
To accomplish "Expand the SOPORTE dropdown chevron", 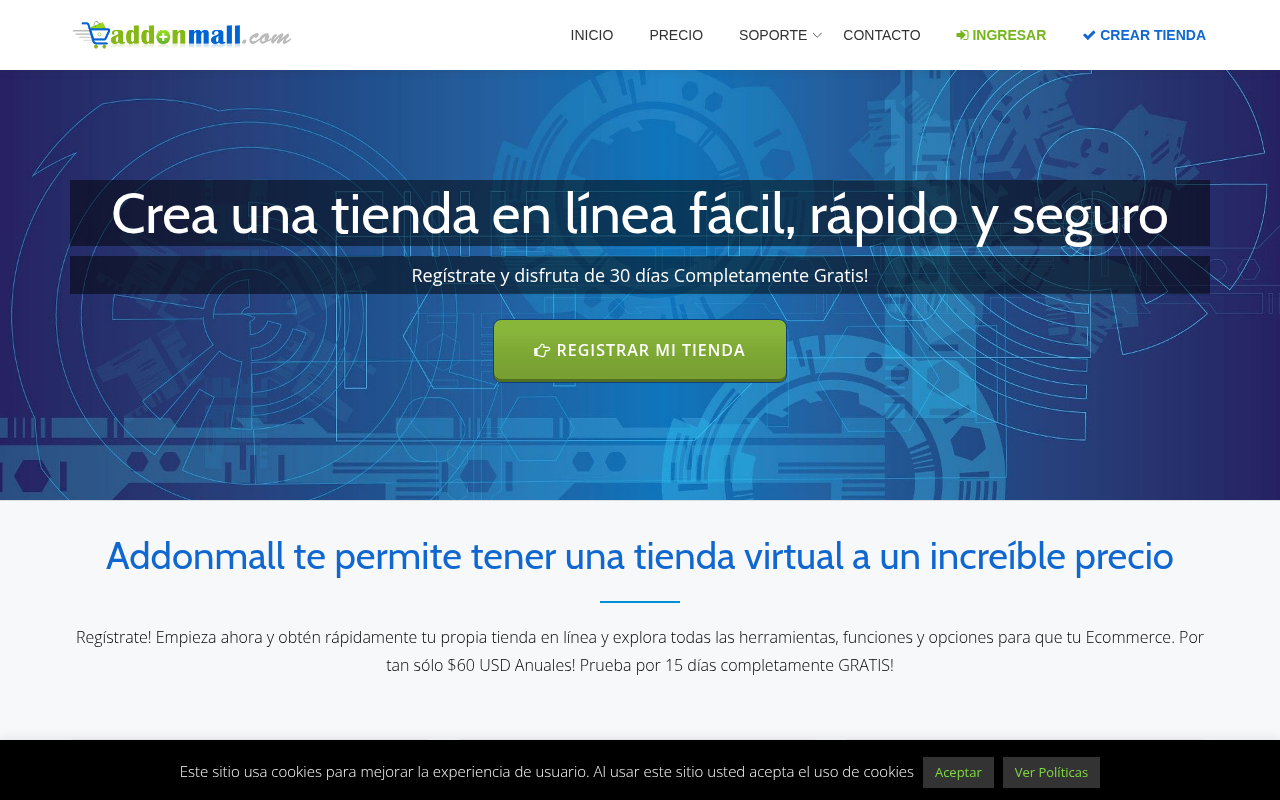I will click(817, 35).
